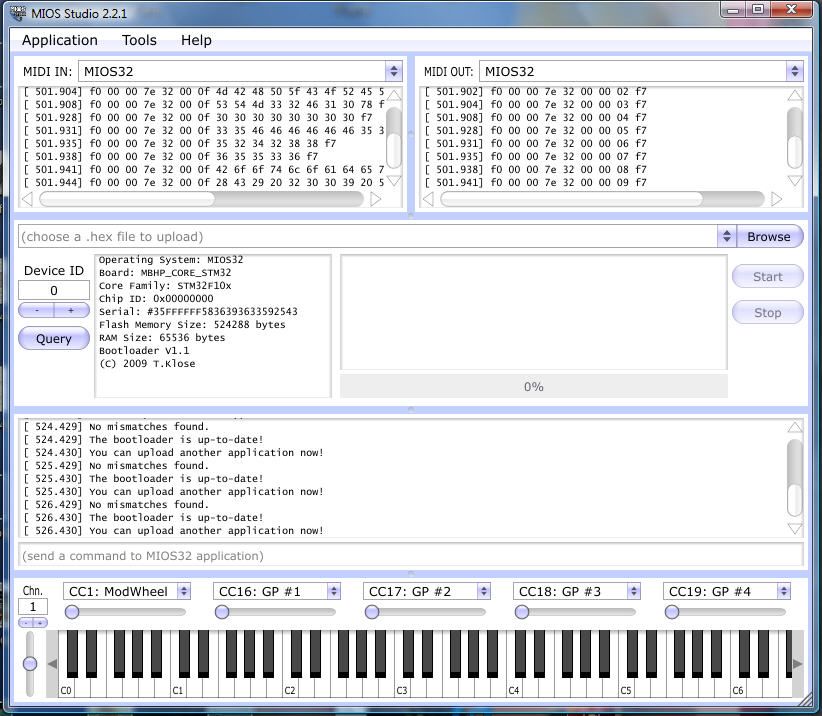Click the CC16: GP #1 slider knob
822x716 pixels.
[222, 612]
